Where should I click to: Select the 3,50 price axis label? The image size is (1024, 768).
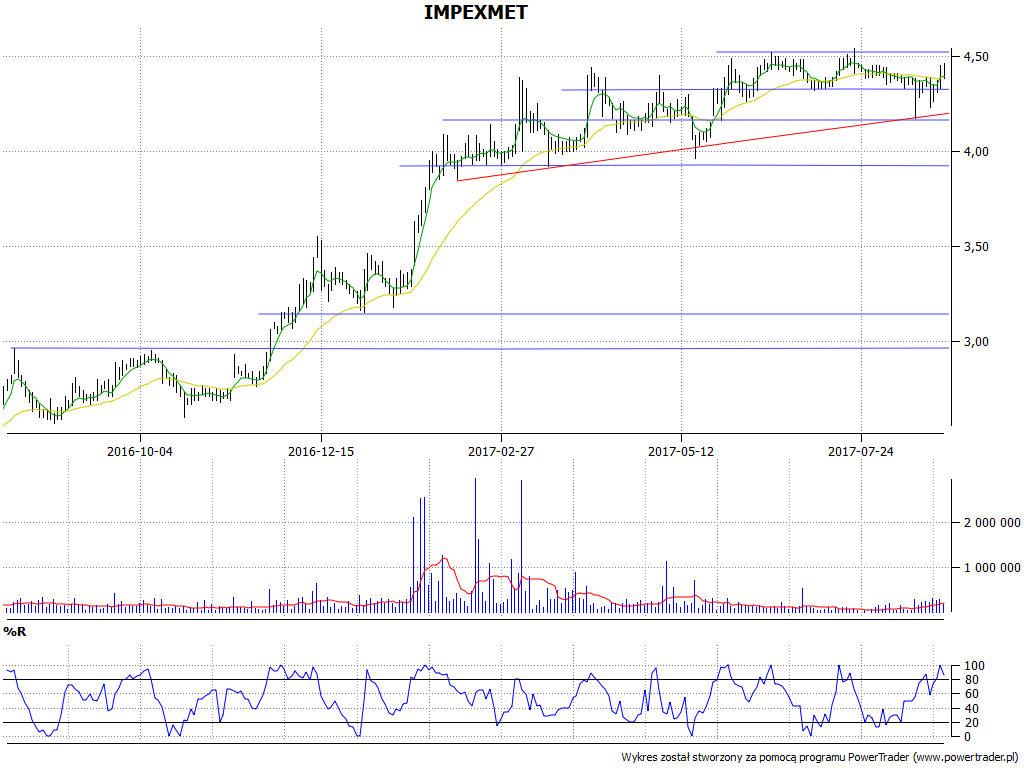pyautogui.click(x=976, y=247)
